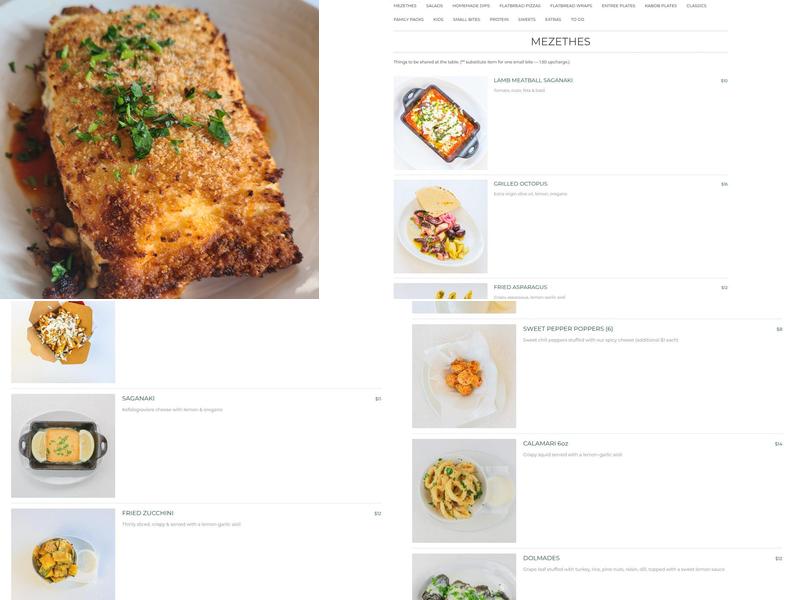Open the Salads menu section
Viewport: 800px width, 600px height.
point(434,6)
